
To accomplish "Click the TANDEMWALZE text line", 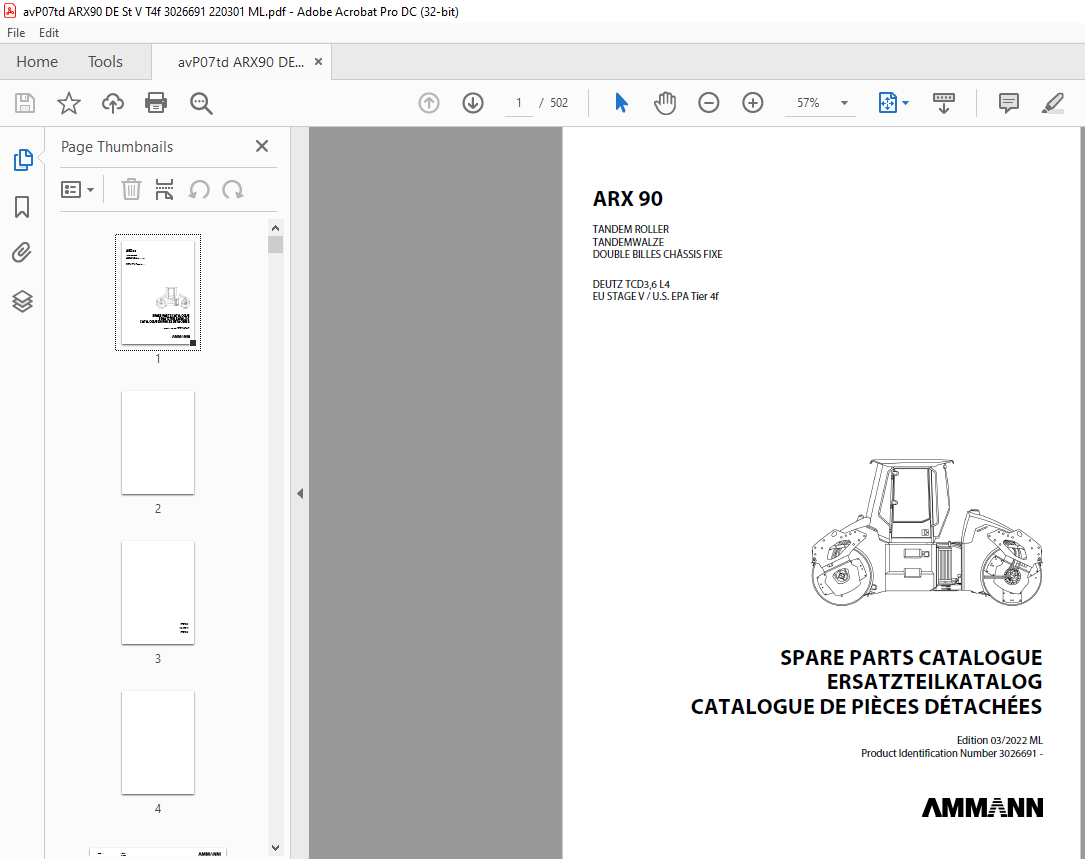I will [628, 242].
